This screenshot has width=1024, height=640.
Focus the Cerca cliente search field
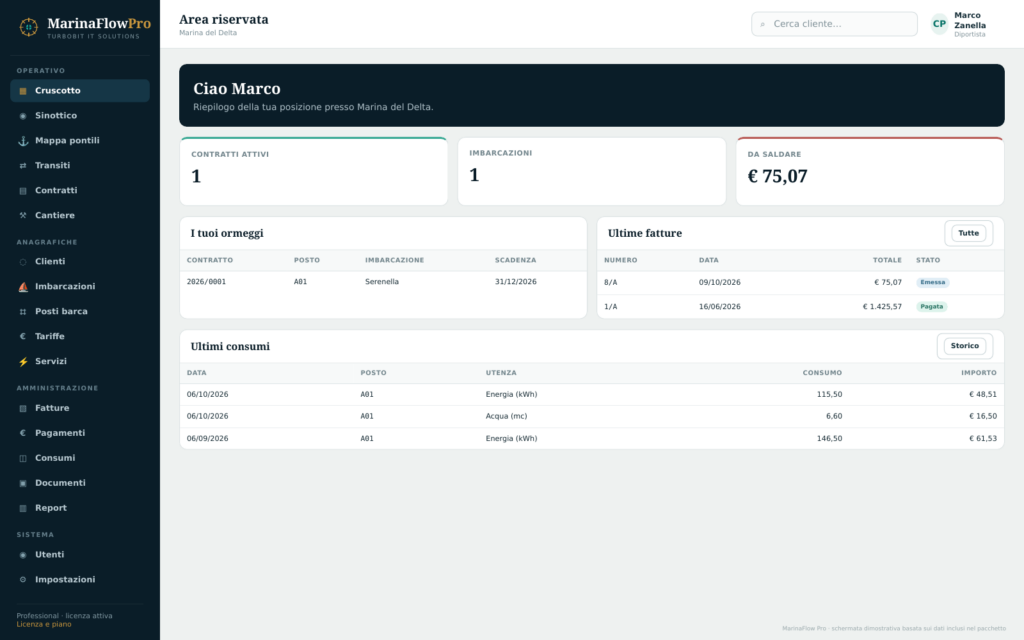[x=834, y=24]
